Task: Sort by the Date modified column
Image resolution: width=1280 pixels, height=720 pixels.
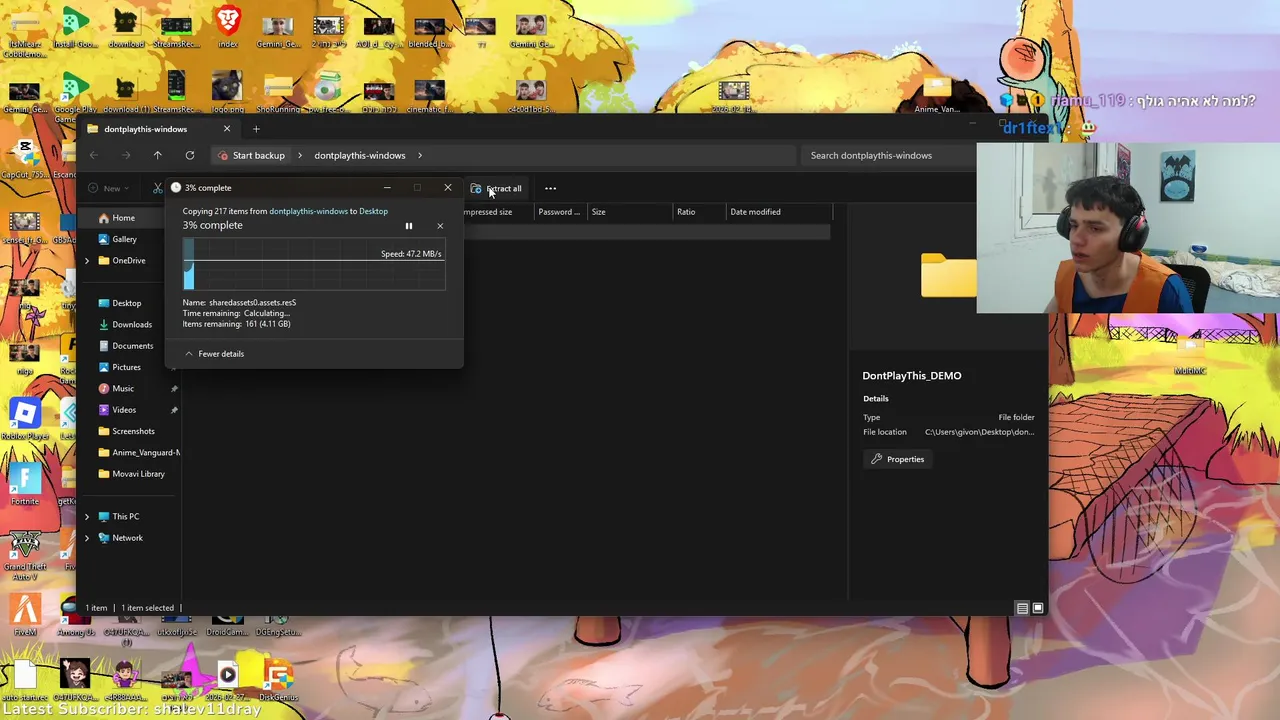Action: 778,212
